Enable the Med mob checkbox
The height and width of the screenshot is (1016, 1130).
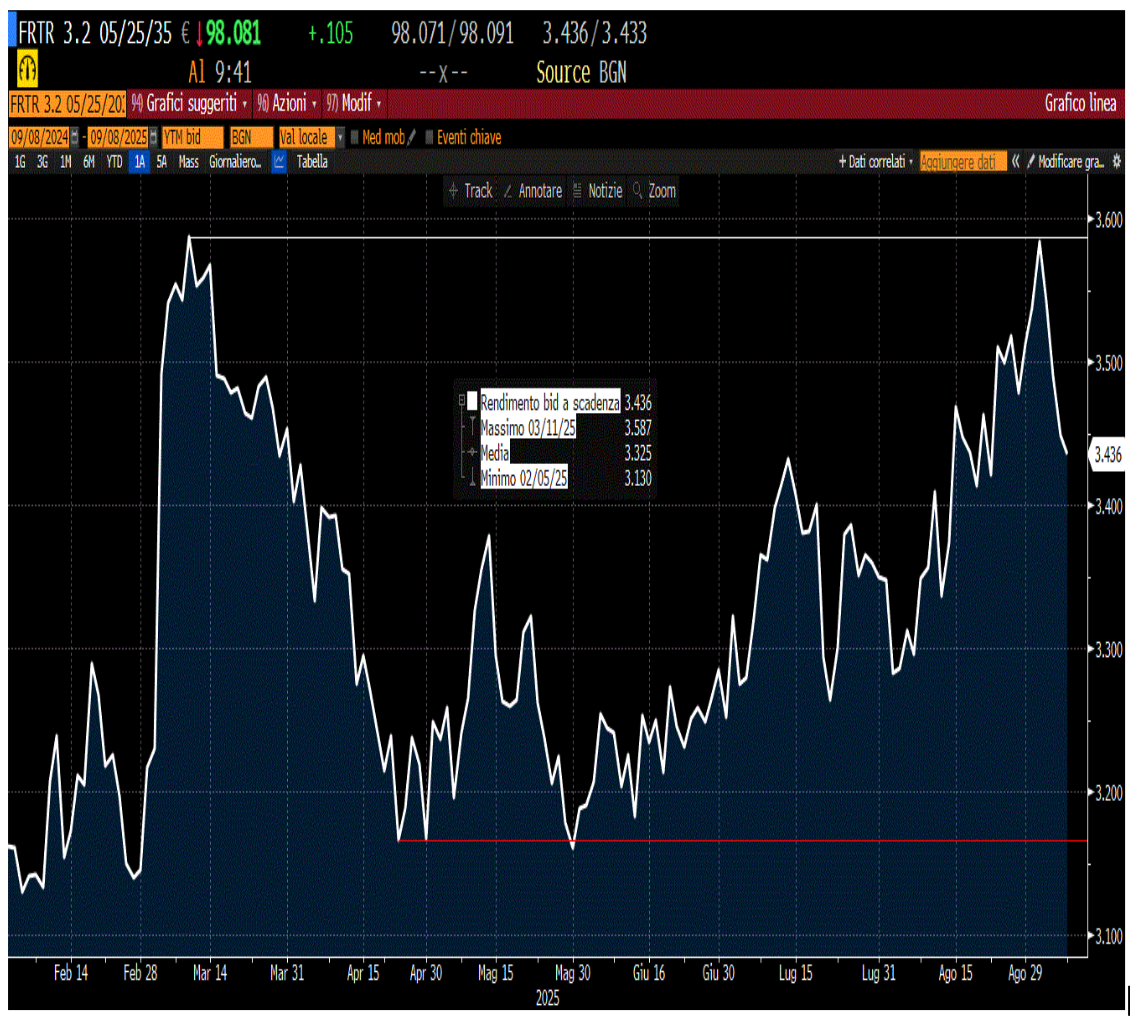pyautogui.click(x=355, y=137)
